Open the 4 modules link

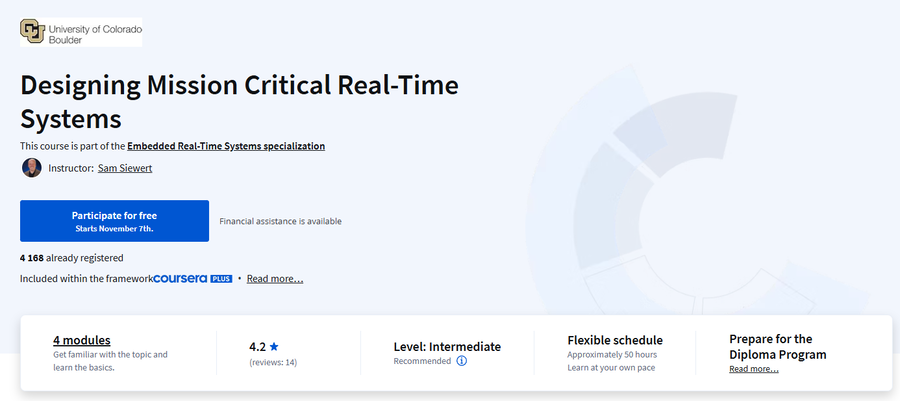[82, 340]
